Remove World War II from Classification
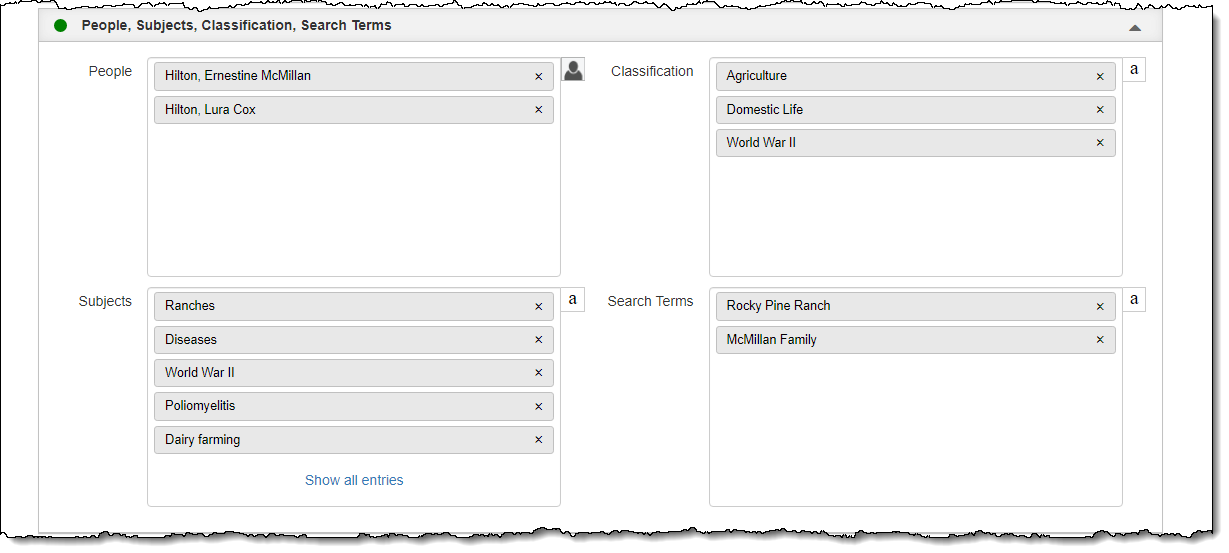 pos(1100,143)
